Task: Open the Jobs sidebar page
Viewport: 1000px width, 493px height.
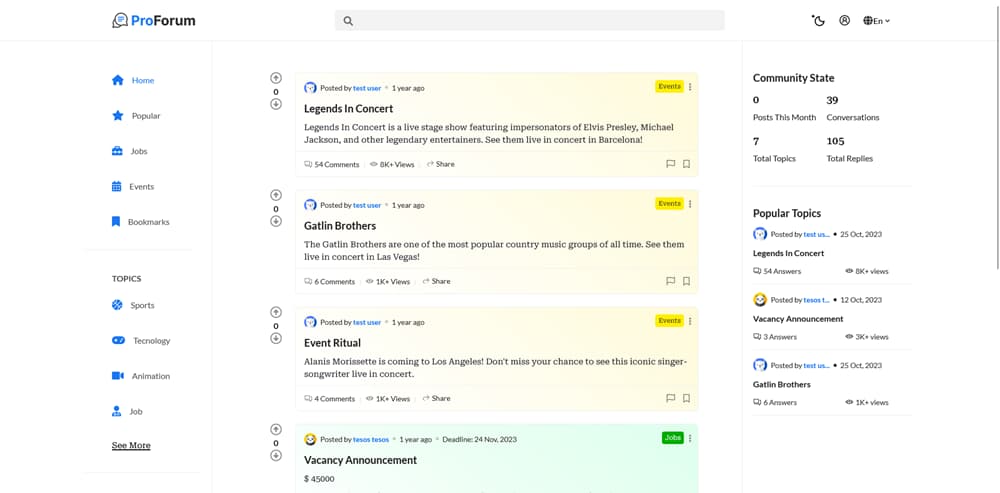Action: point(130,151)
